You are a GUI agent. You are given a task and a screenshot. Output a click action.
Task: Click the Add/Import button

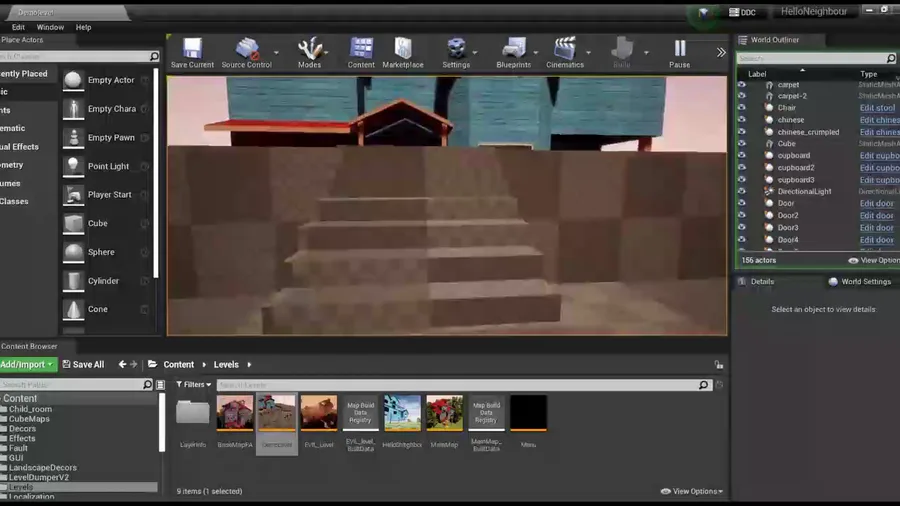point(27,365)
